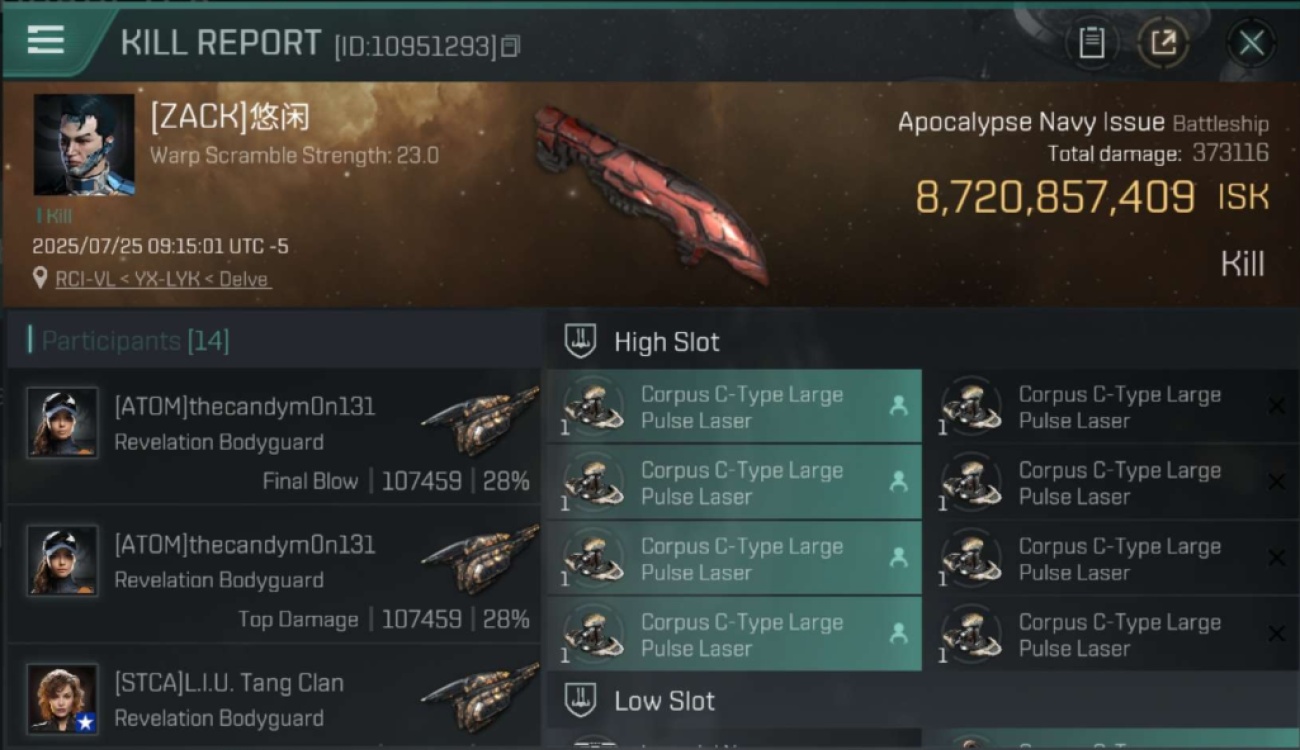Toggle X mark on first right-column pulse laser

click(x=1276, y=406)
